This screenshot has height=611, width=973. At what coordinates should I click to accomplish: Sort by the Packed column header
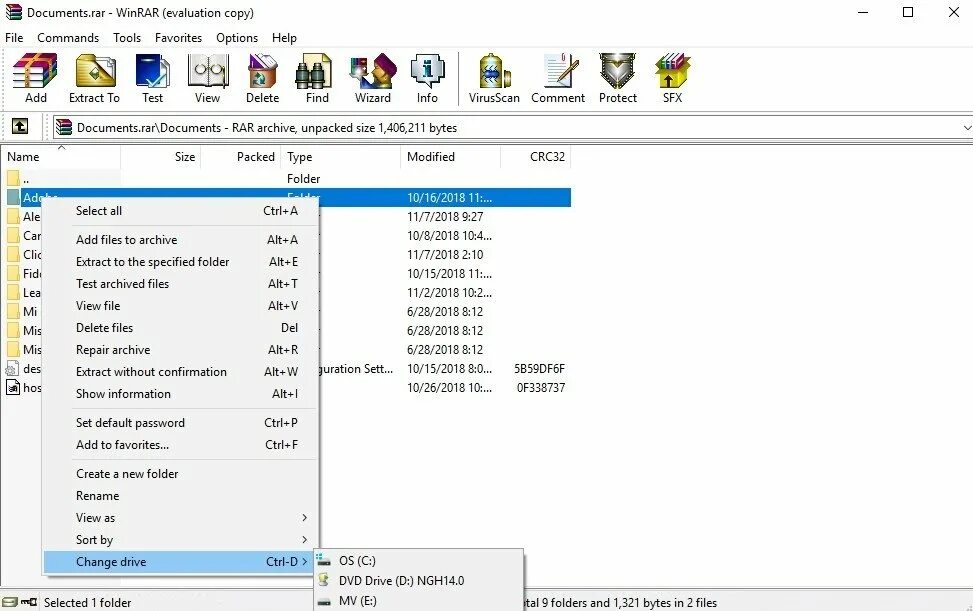click(241, 157)
